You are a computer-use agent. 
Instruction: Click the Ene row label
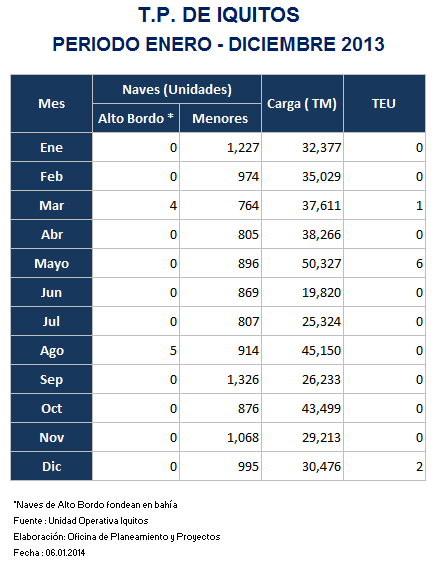(x=52, y=147)
